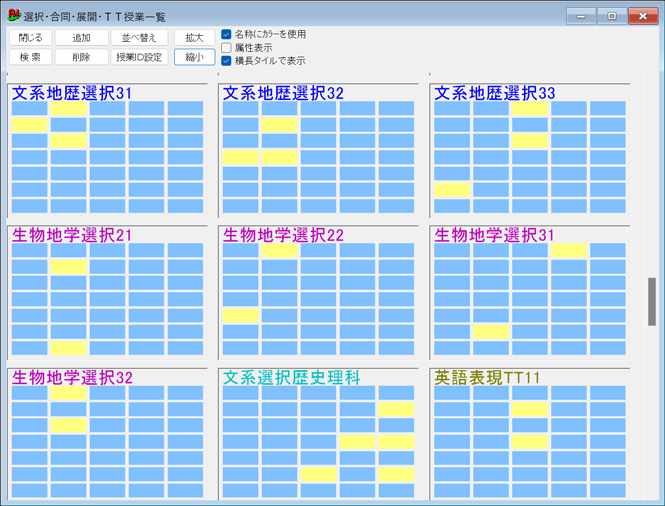
Task: Toggle the 名称にカラーを使用 checkbox
Action: point(227,34)
